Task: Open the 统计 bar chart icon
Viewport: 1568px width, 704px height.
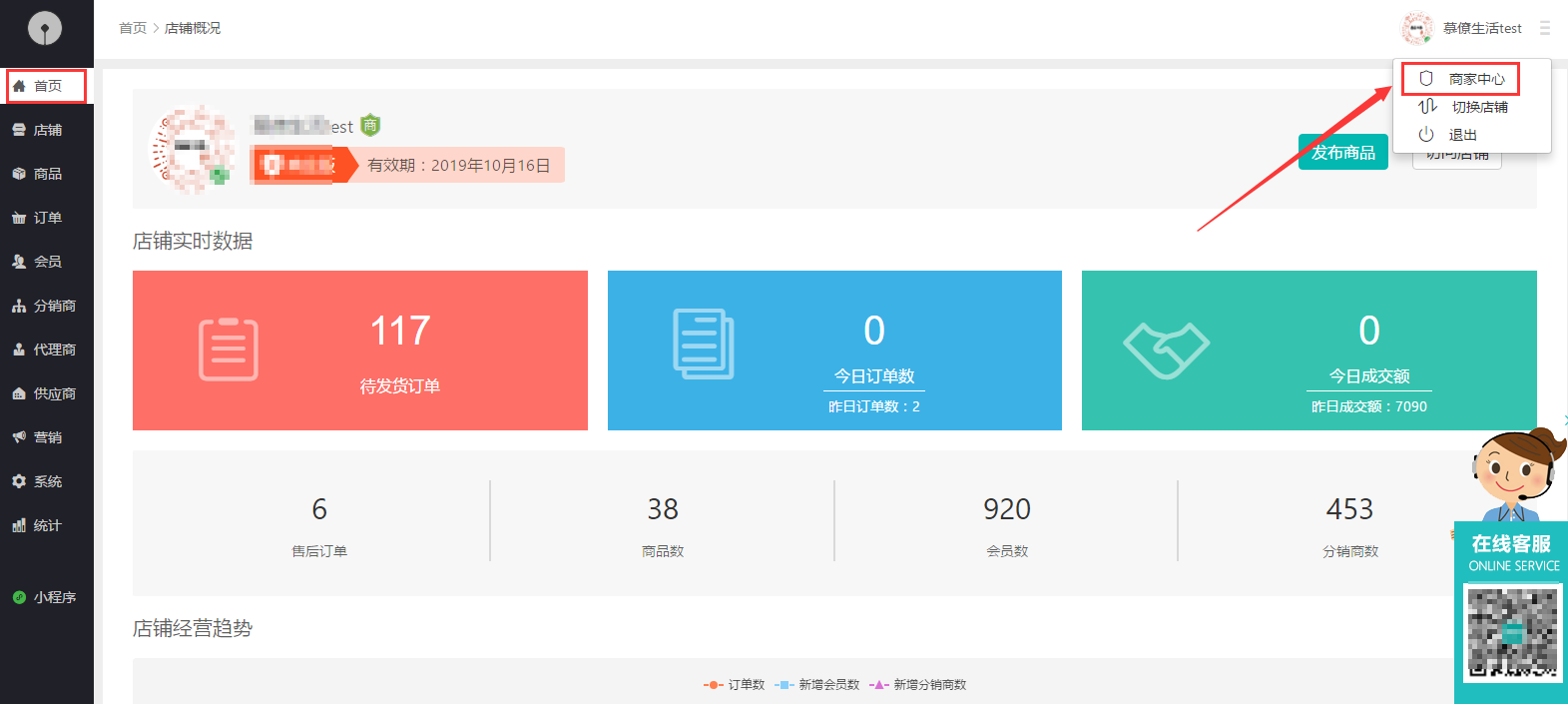Action: point(19,525)
